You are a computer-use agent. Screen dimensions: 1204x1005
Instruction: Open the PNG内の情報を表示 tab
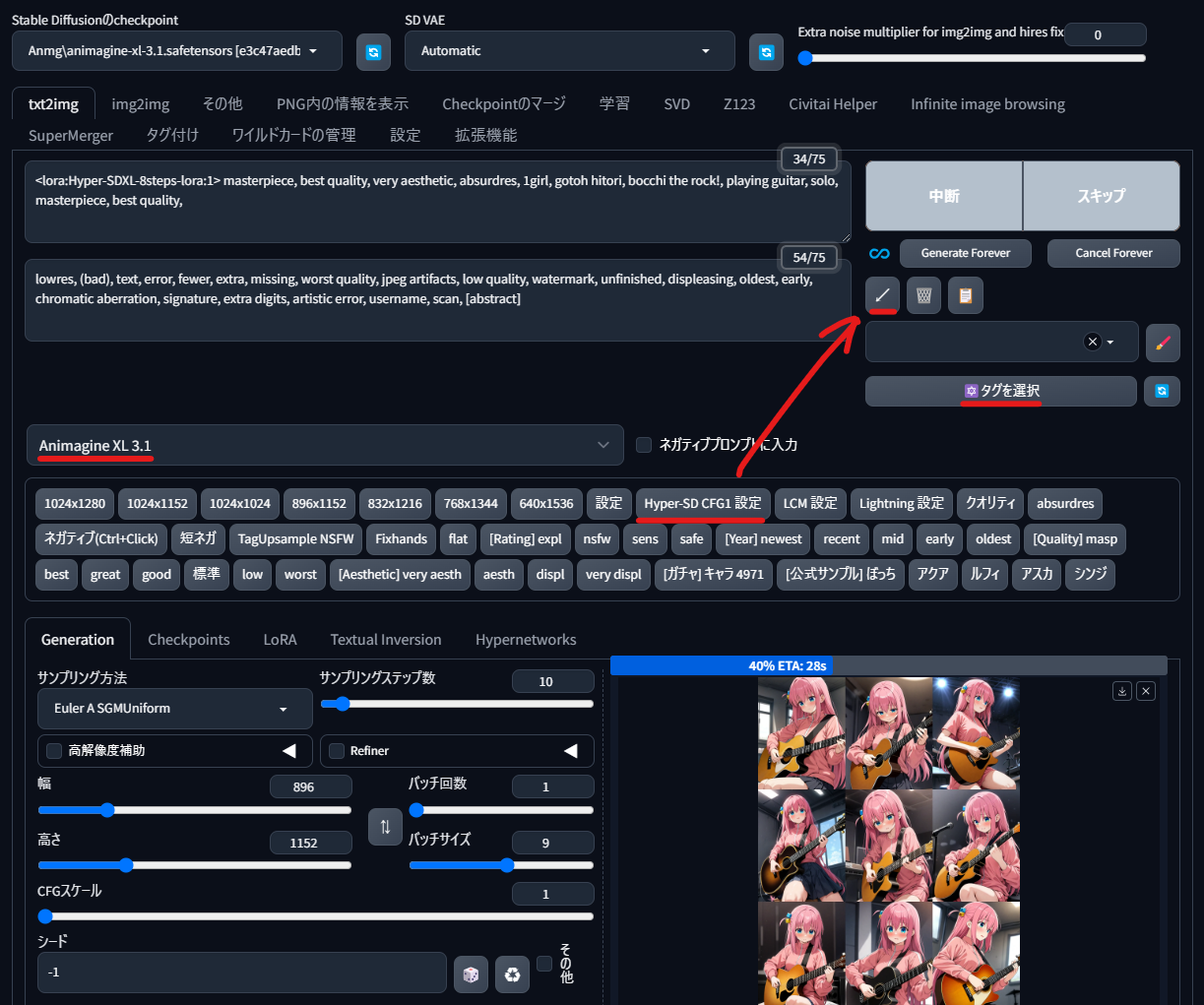click(343, 104)
